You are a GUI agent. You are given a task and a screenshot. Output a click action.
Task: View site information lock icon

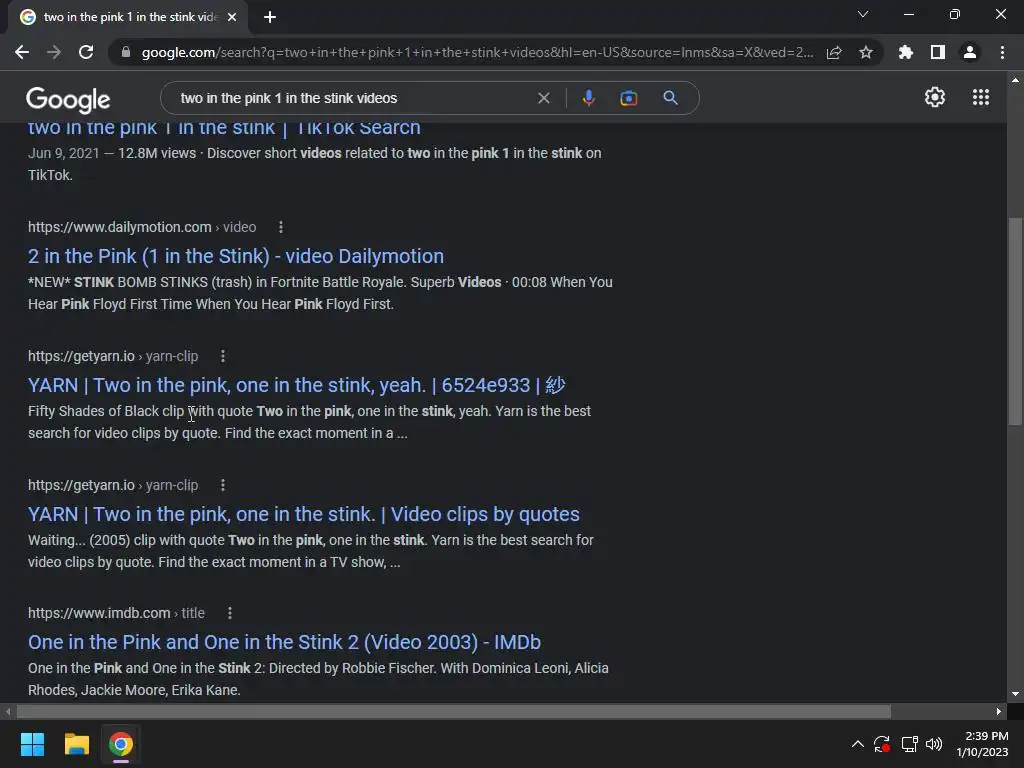coord(126,52)
